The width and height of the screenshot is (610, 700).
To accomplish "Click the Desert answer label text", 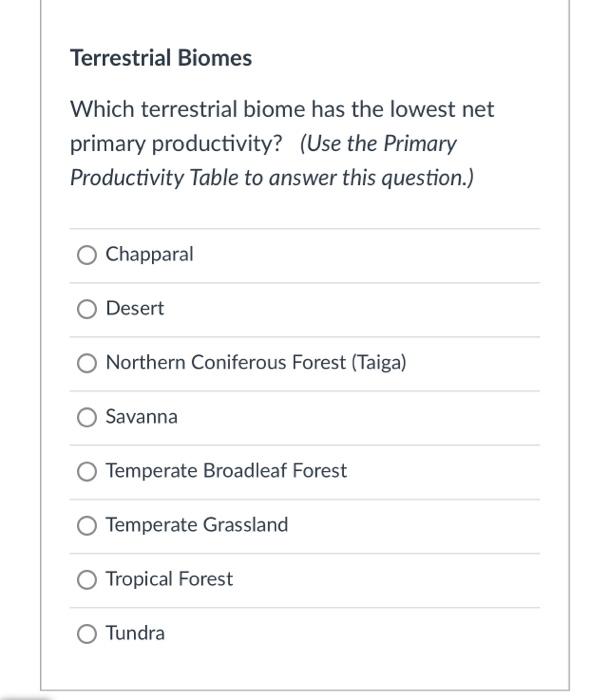I will click(x=135, y=309).
